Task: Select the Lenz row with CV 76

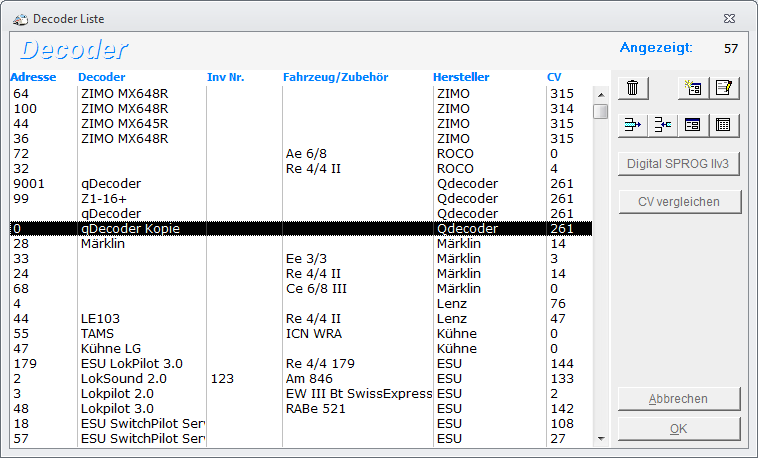Action: click(301, 304)
